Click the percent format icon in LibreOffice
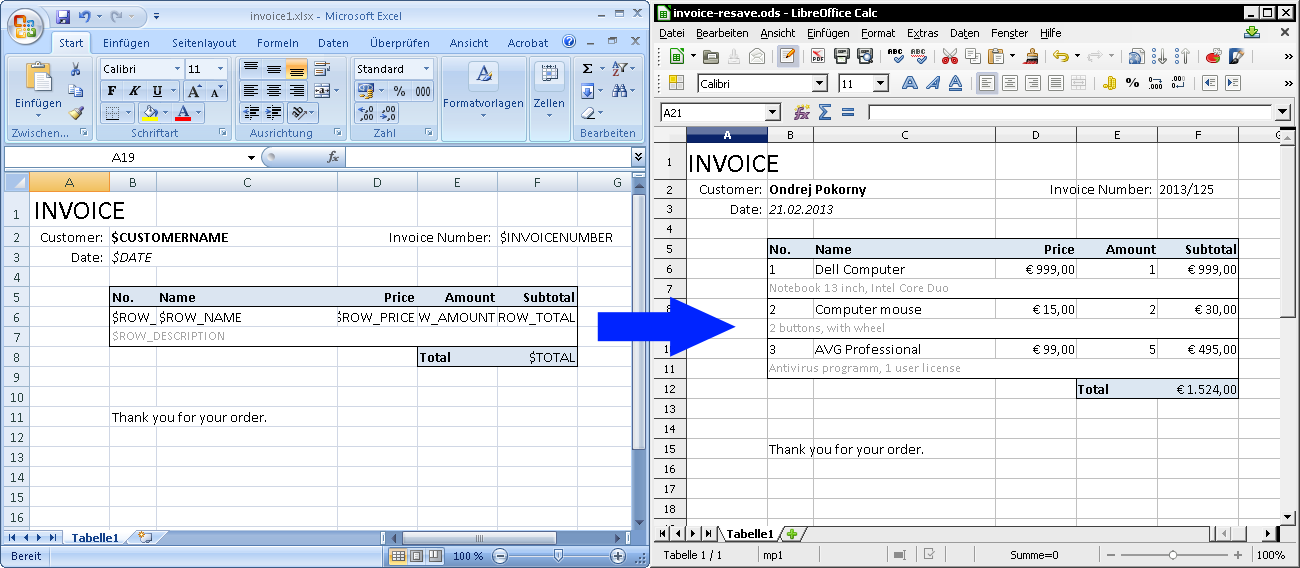1300x568 pixels. [x=1132, y=84]
